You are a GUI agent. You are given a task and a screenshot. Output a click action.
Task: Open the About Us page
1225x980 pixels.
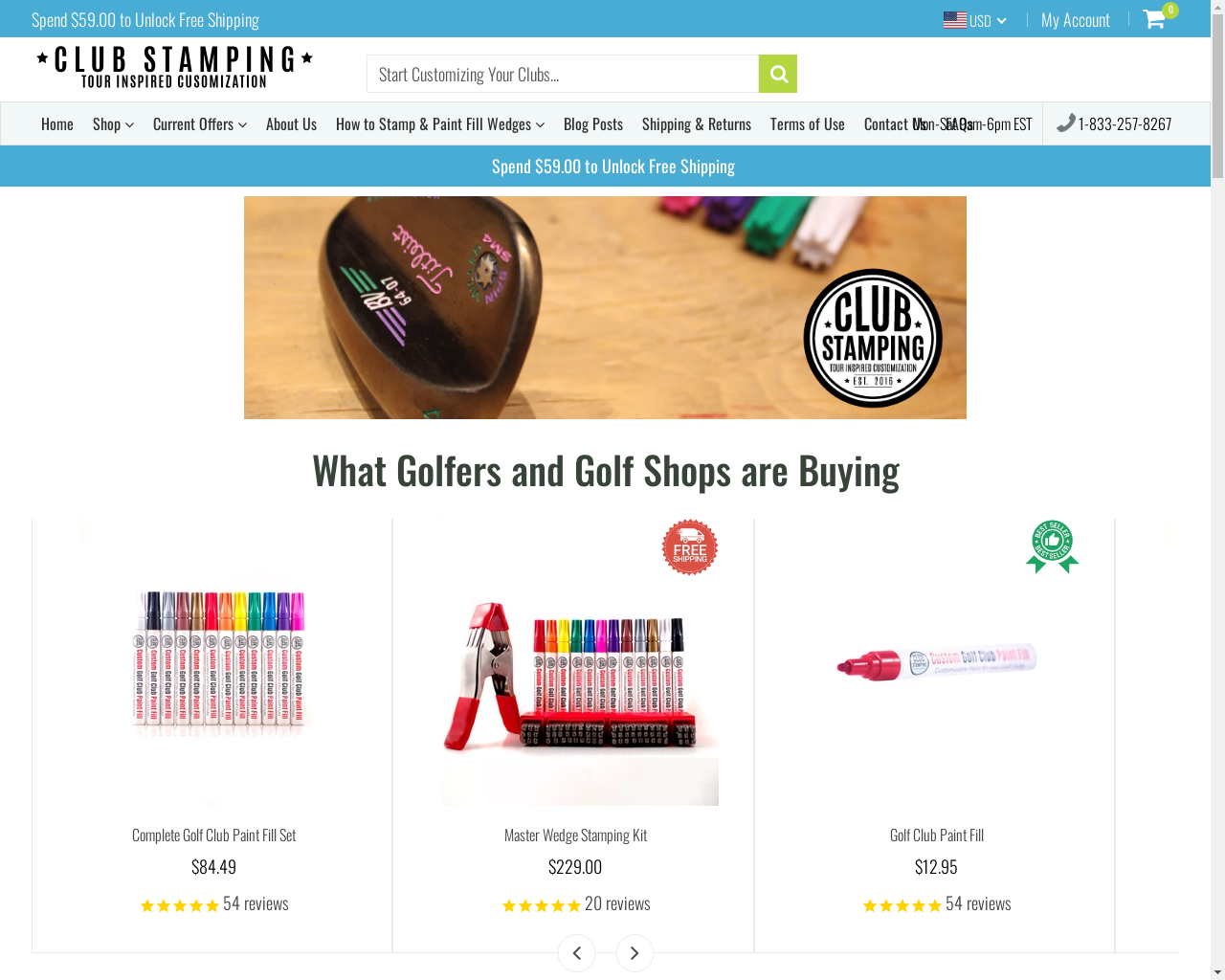291,124
